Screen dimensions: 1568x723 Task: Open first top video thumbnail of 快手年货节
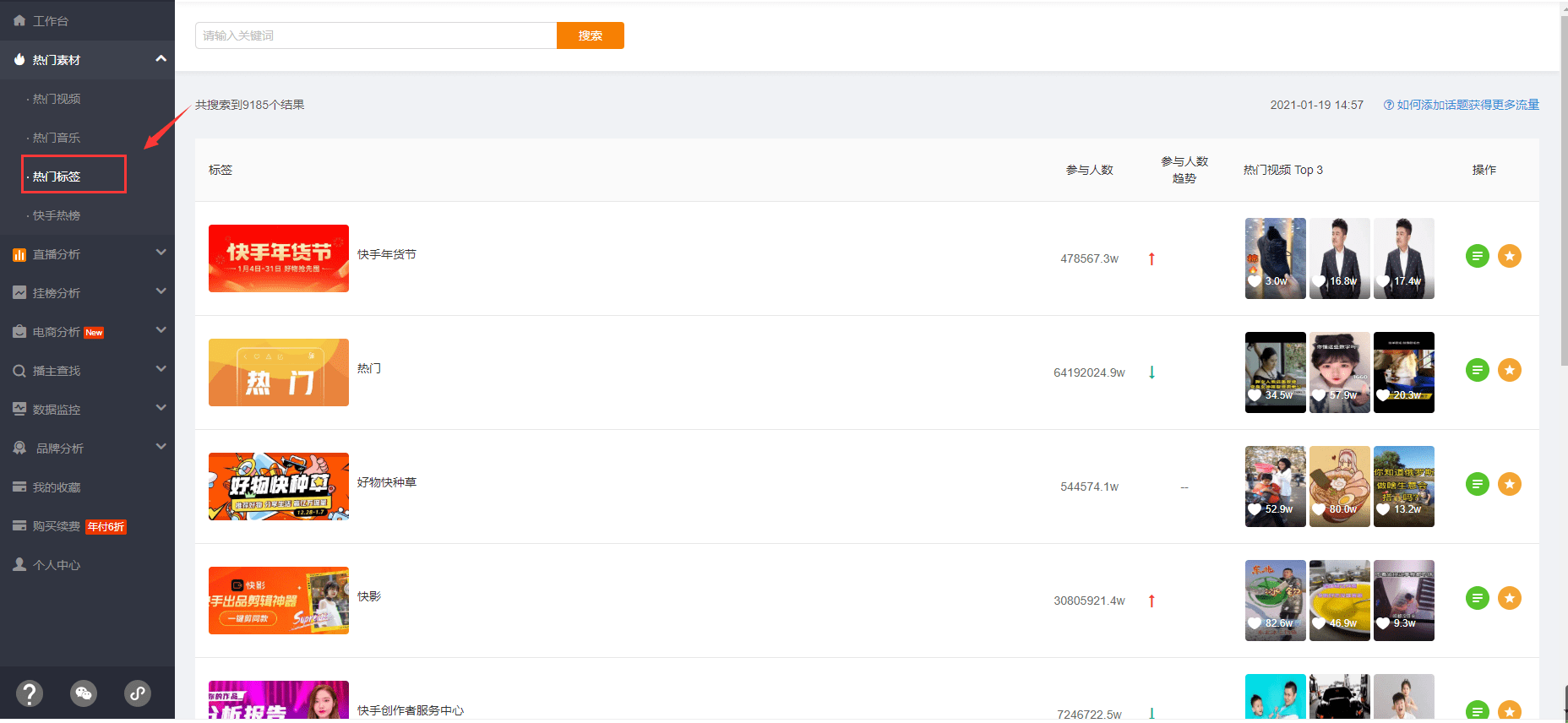point(1276,258)
